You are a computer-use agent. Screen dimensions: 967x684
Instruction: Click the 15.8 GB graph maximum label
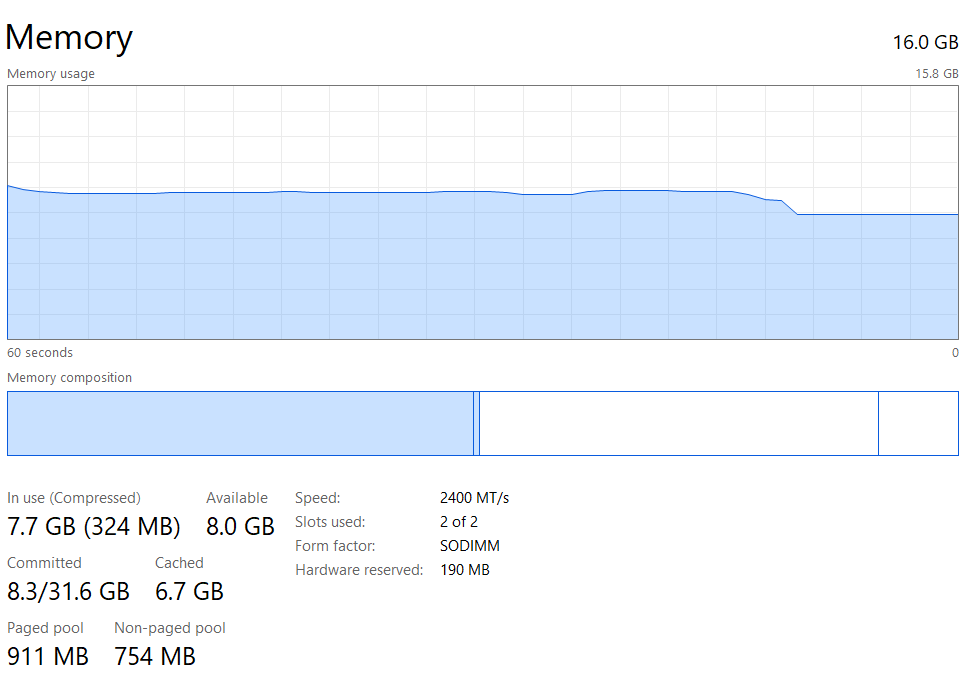937,74
